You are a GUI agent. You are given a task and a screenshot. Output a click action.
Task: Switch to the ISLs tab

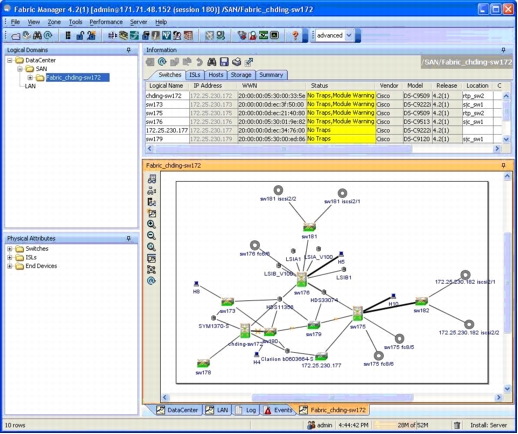pos(195,75)
